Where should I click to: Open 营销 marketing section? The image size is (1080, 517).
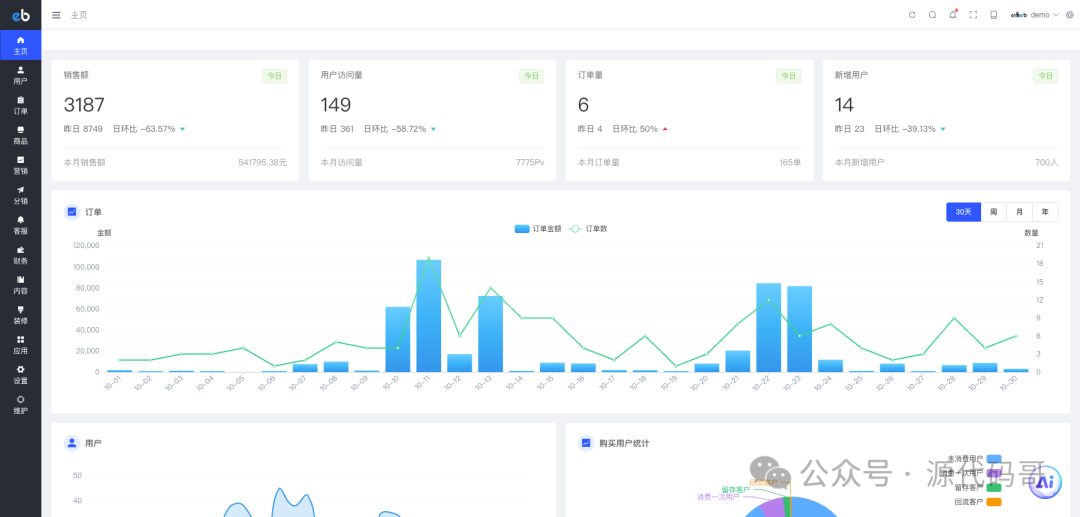click(x=20, y=165)
